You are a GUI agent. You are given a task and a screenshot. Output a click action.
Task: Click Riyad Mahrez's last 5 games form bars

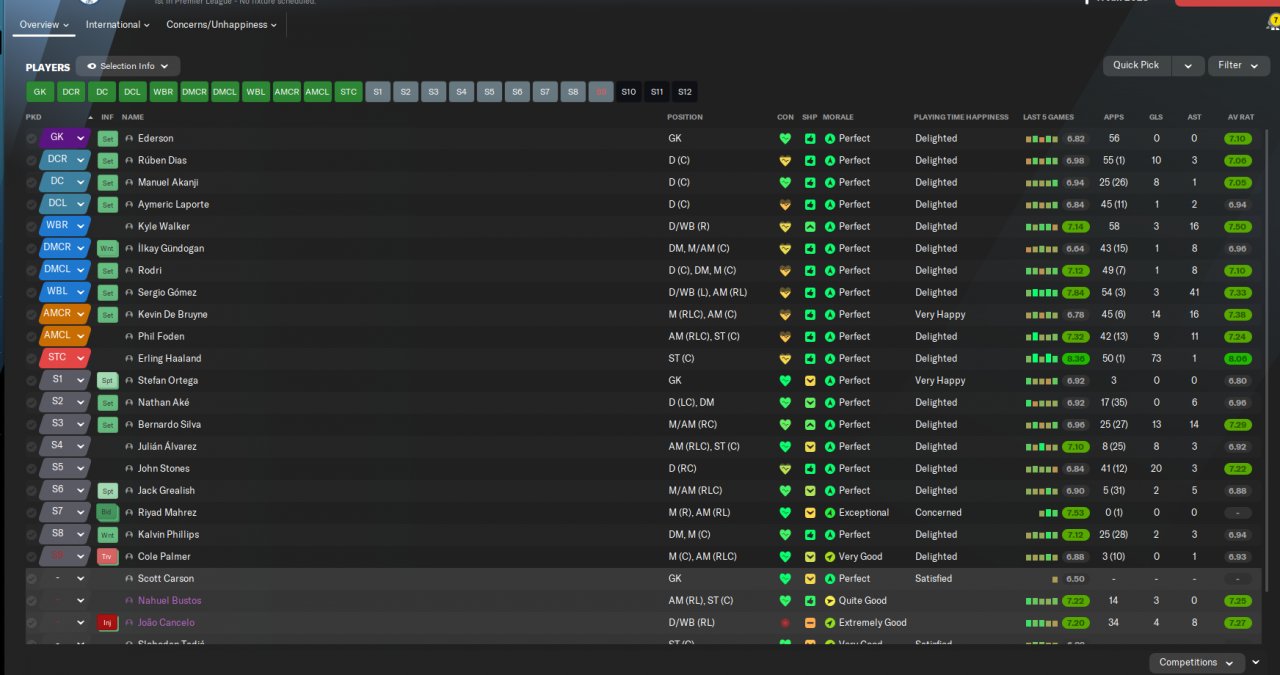click(x=1047, y=512)
